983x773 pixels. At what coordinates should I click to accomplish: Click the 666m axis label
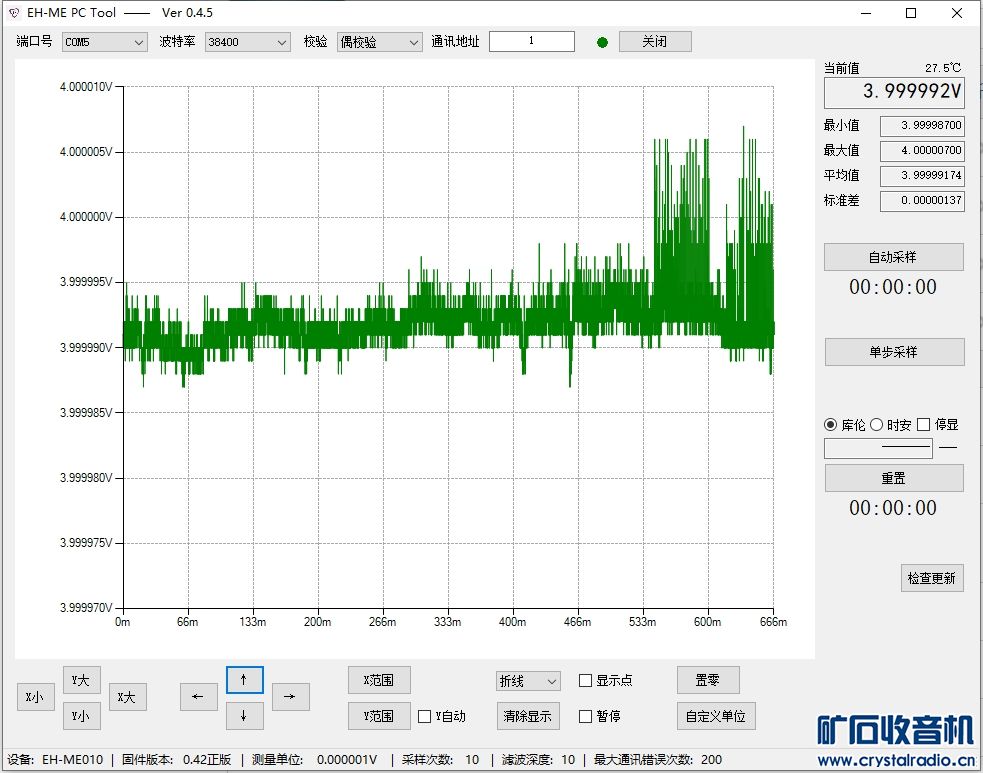[x=774, y=622]
